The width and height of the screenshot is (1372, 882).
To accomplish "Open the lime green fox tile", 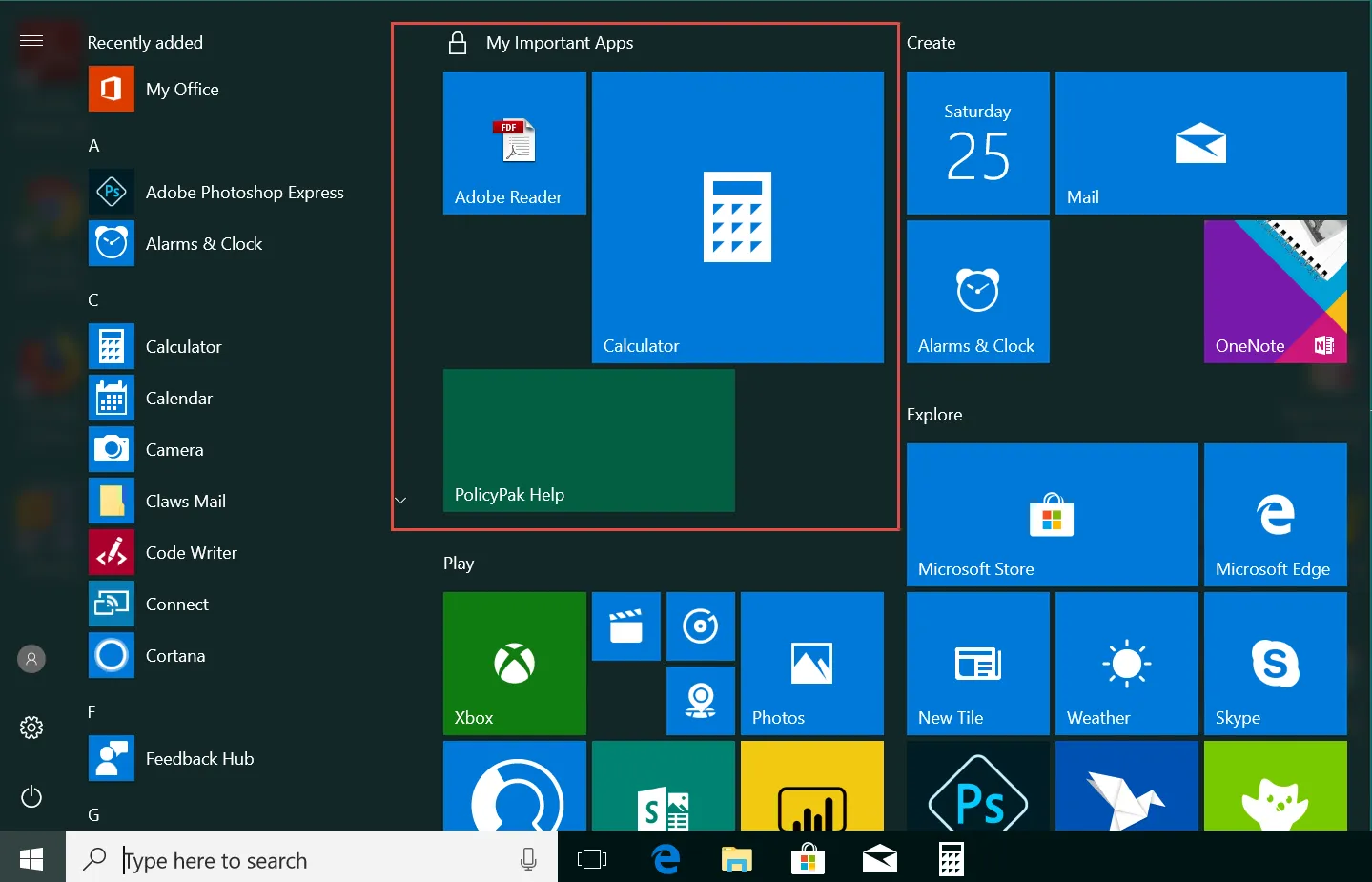I will pos(1276,786).
